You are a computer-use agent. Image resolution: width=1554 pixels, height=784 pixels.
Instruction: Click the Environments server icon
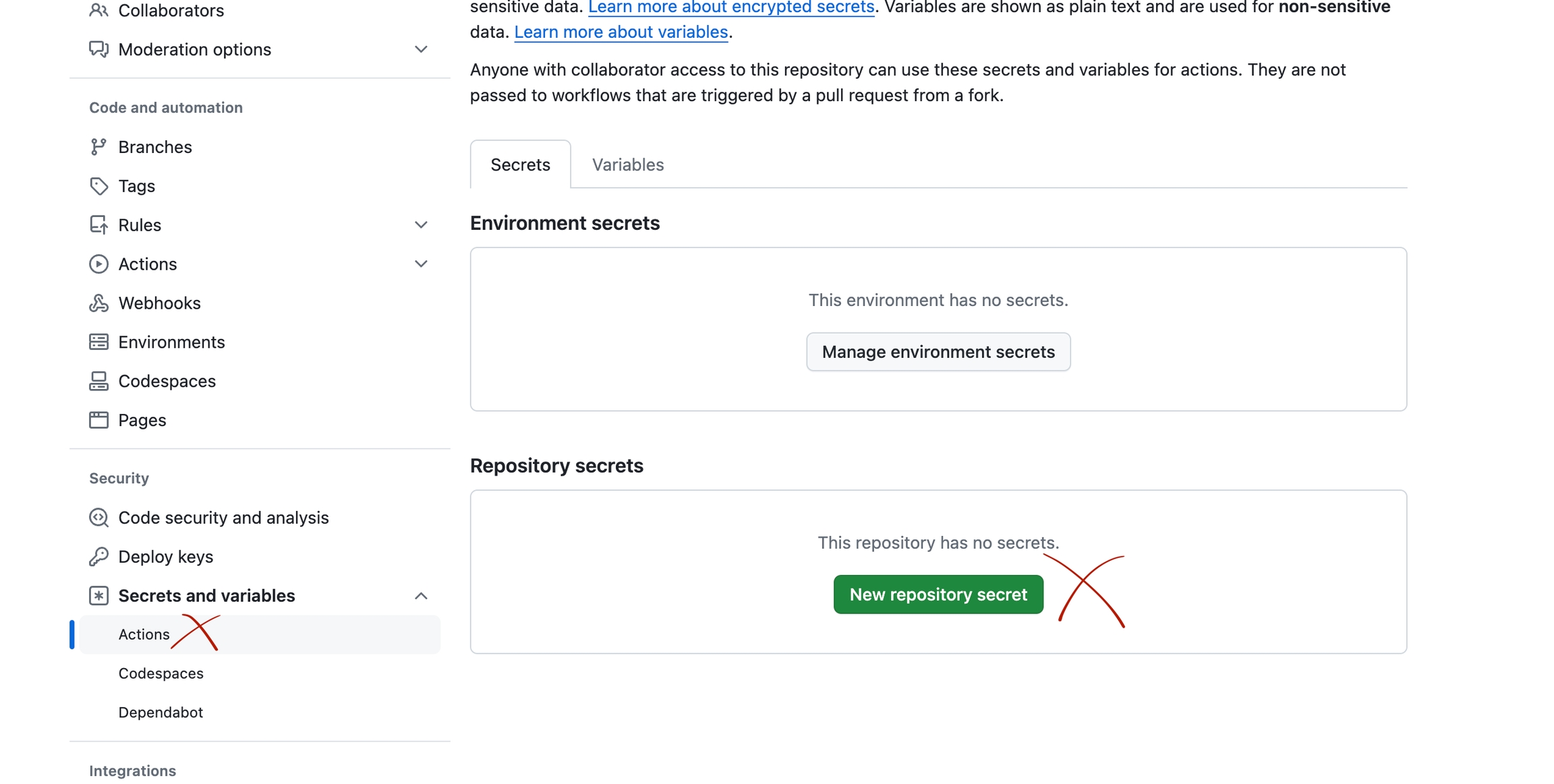tap(98, 342)
